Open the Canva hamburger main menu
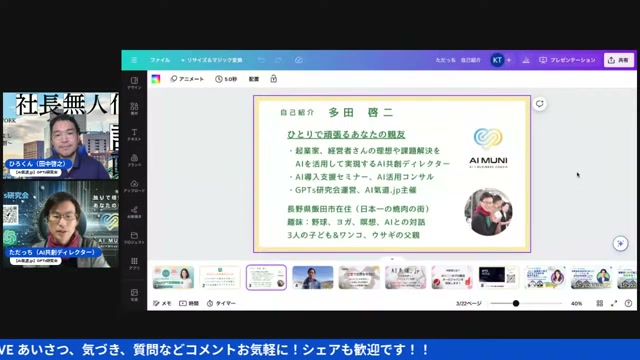This screenshot has width=640, height=360. [x=134, y=60]
